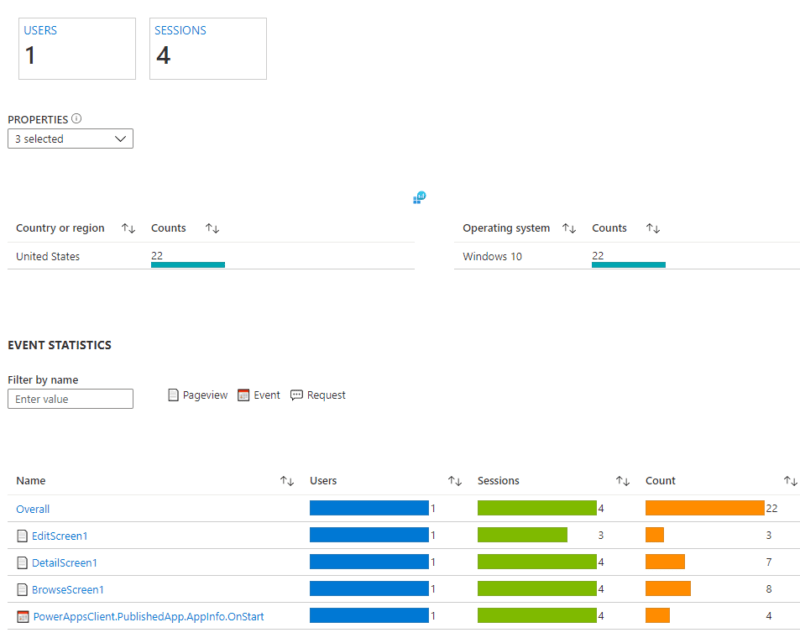Open the EditScreen1 link
This screenshot has height=638, width=800.
click(60, 536)
